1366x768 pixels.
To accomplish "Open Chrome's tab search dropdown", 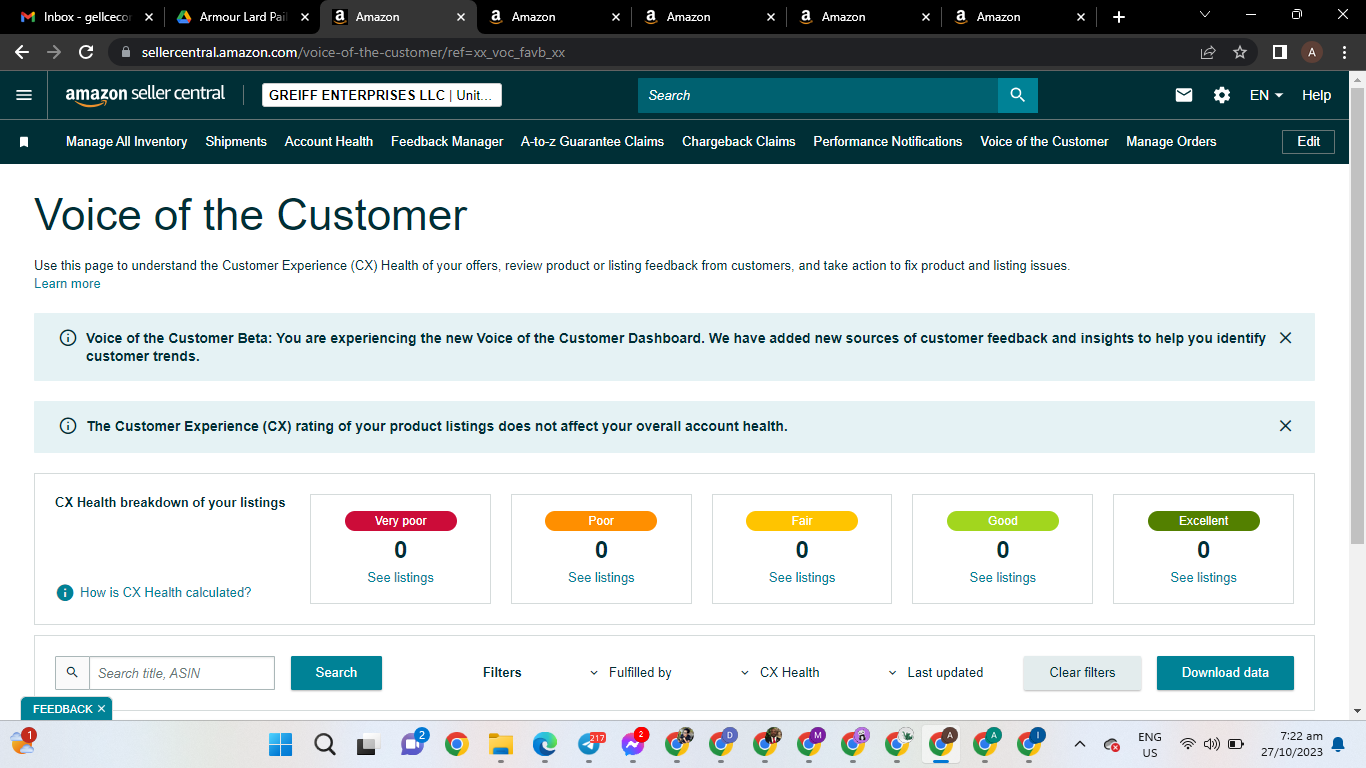I will [x=1205, y=15].
